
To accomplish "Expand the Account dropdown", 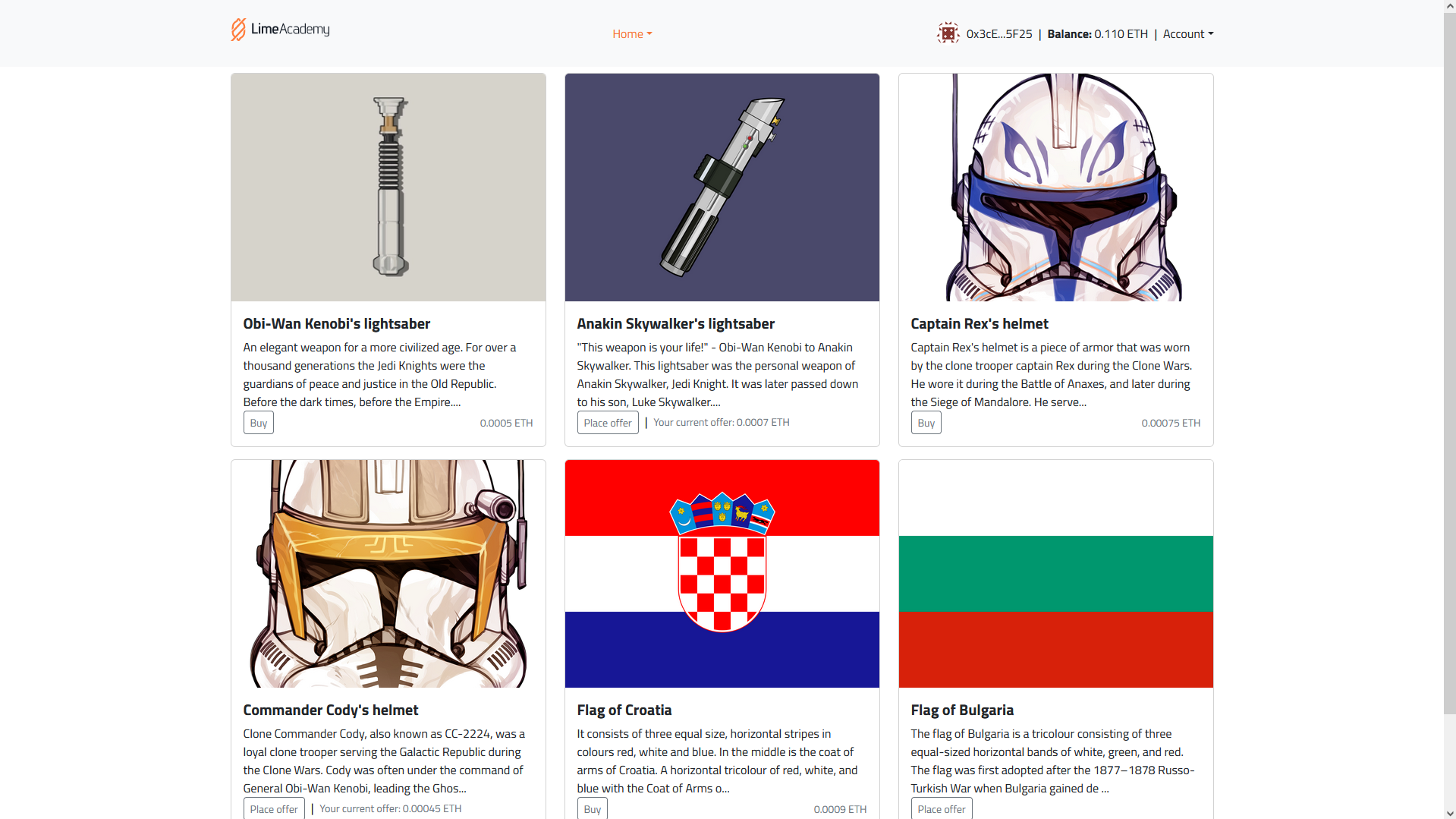I will (x=1188, y=34).
